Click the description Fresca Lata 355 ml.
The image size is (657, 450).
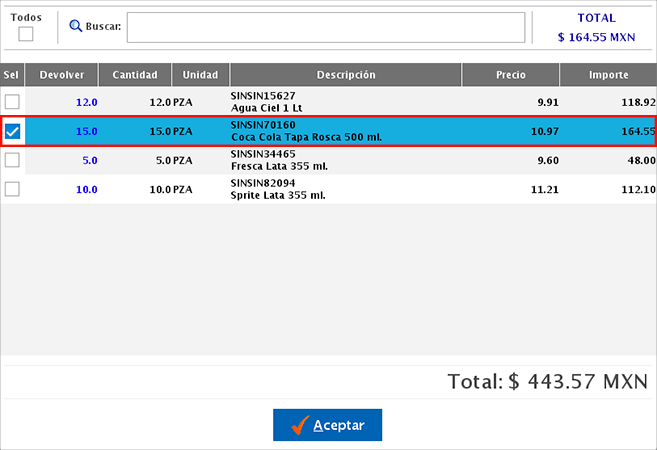pos(279,166)
